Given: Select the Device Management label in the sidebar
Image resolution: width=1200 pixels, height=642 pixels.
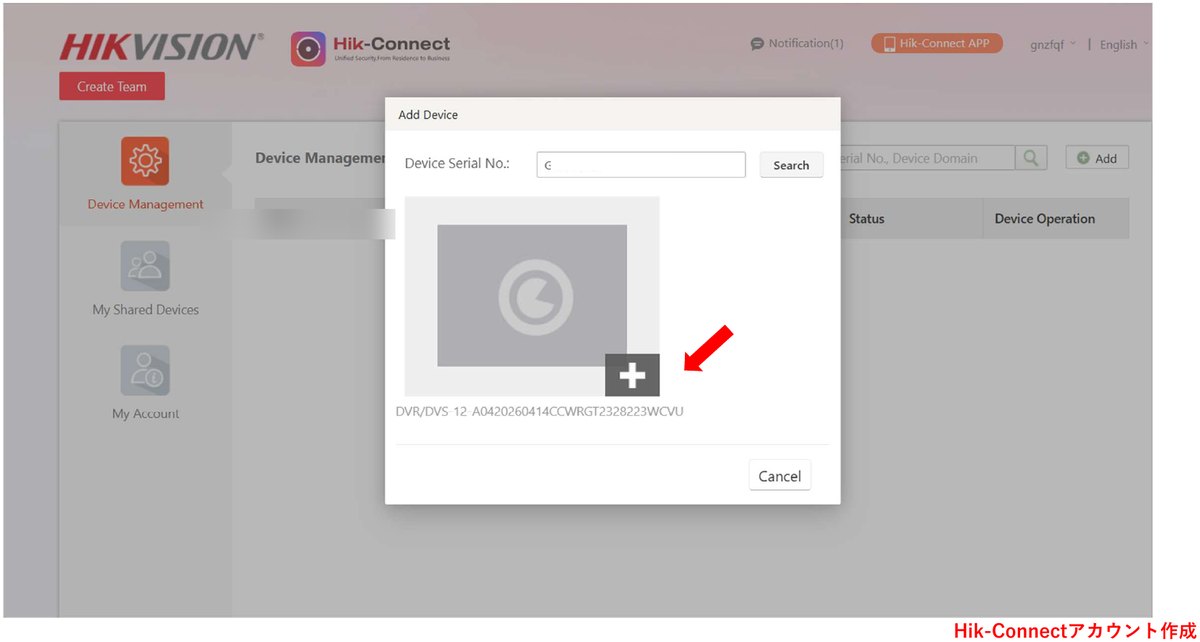Looking at the screenshot, I should [145, 204].
